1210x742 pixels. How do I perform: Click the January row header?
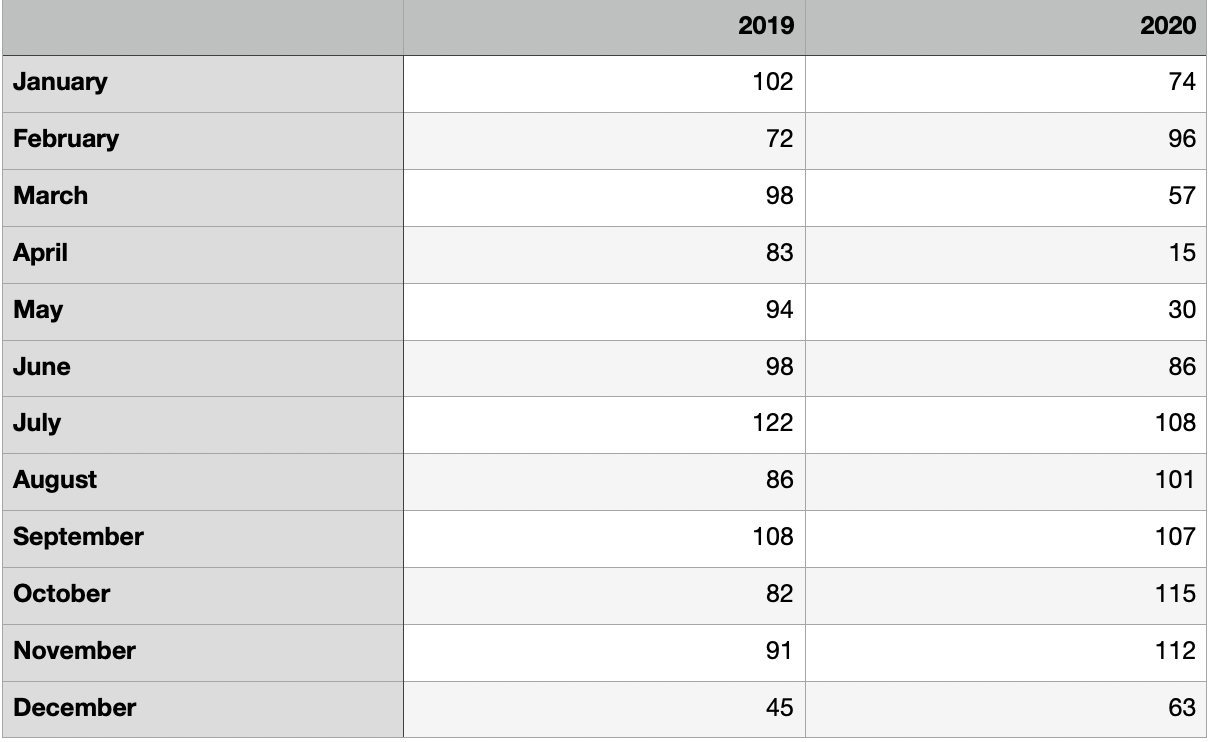(202, 83)
